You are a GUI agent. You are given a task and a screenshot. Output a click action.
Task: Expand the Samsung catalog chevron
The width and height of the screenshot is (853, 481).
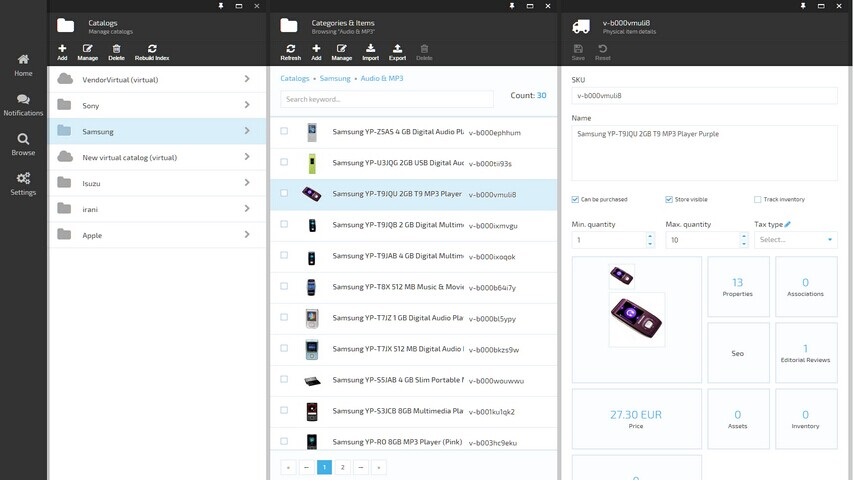pyautogui.click(x=247, y=131)
